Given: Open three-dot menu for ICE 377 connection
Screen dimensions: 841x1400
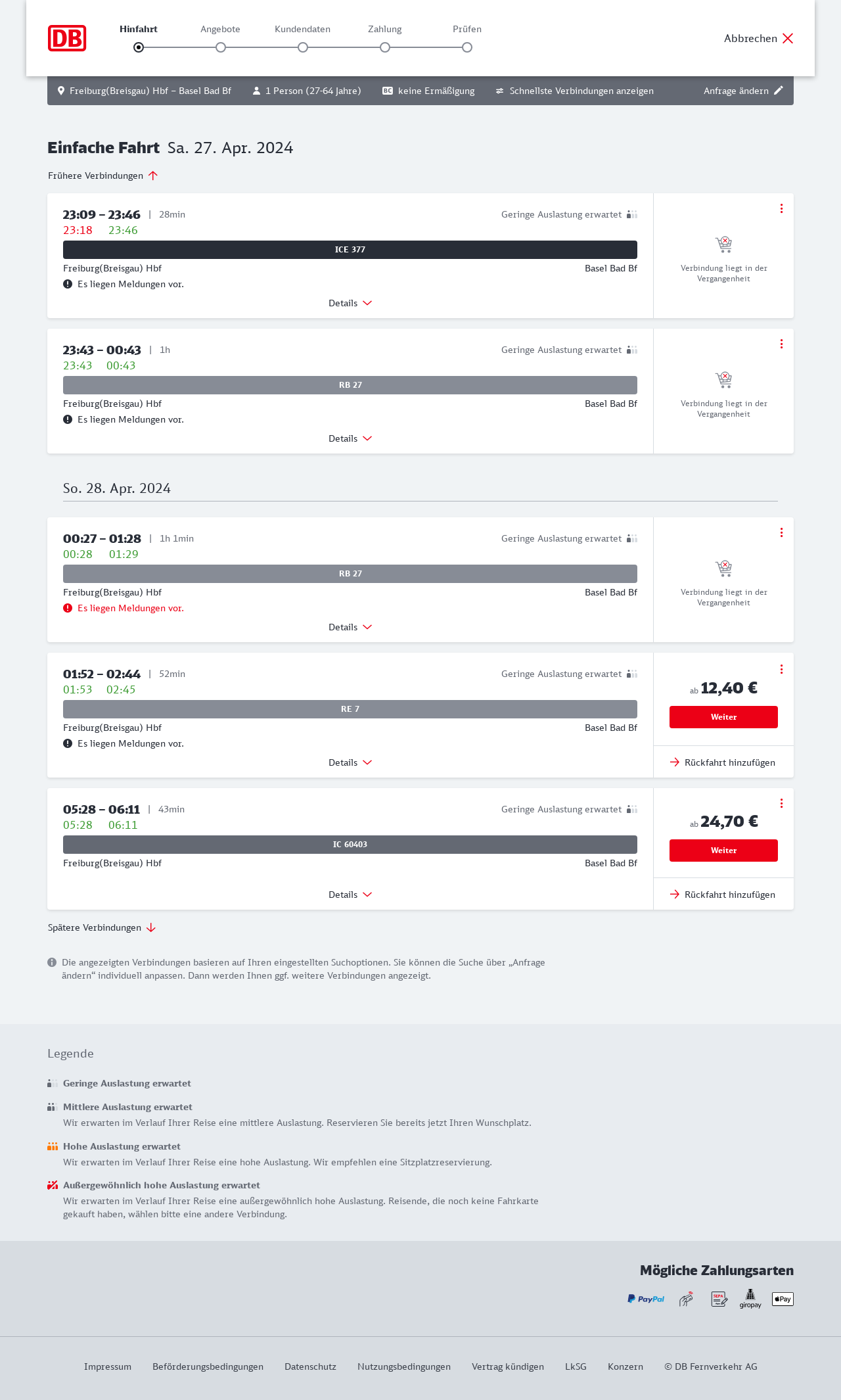Looking at the screenshot, I should point(781,208).
